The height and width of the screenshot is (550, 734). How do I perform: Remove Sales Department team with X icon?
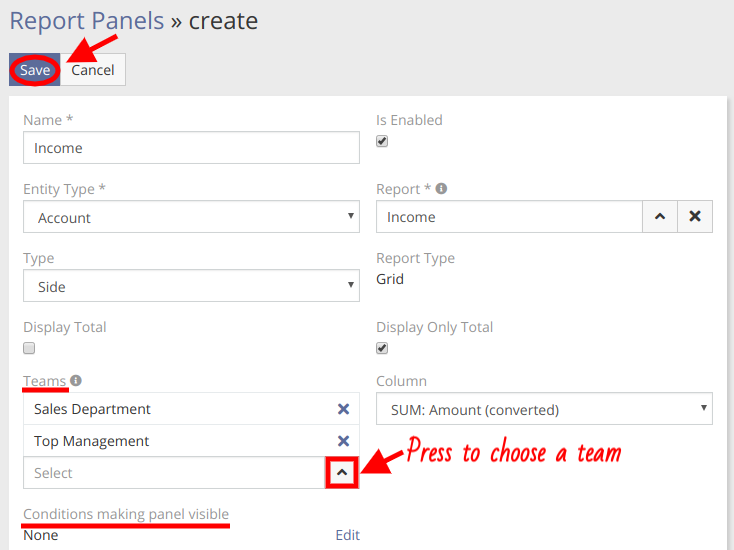[343, 409]
